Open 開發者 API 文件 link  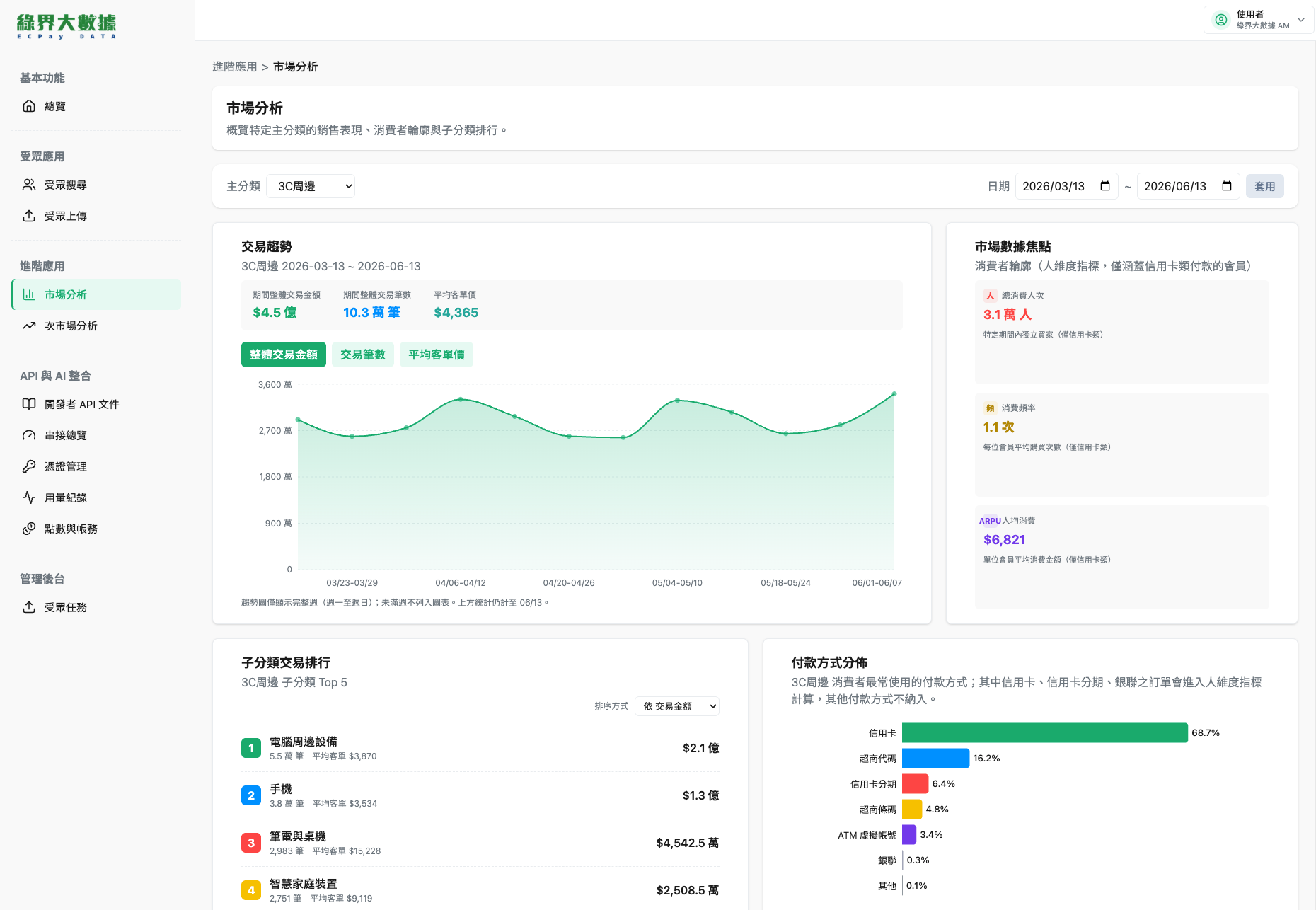(96, 404)
